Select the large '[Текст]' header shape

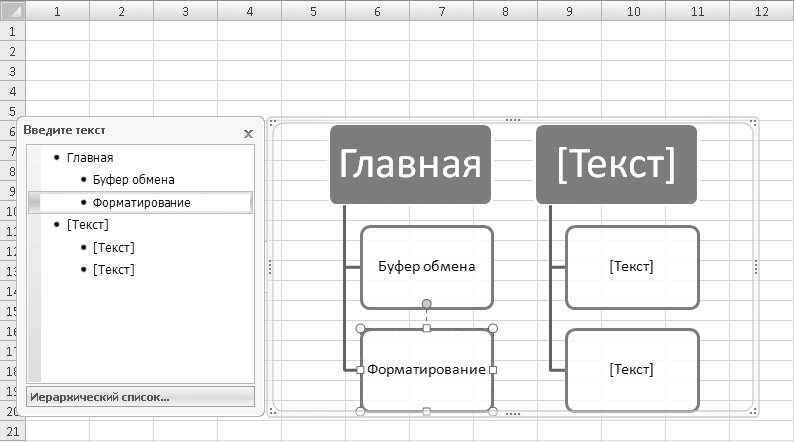point(616,165)
